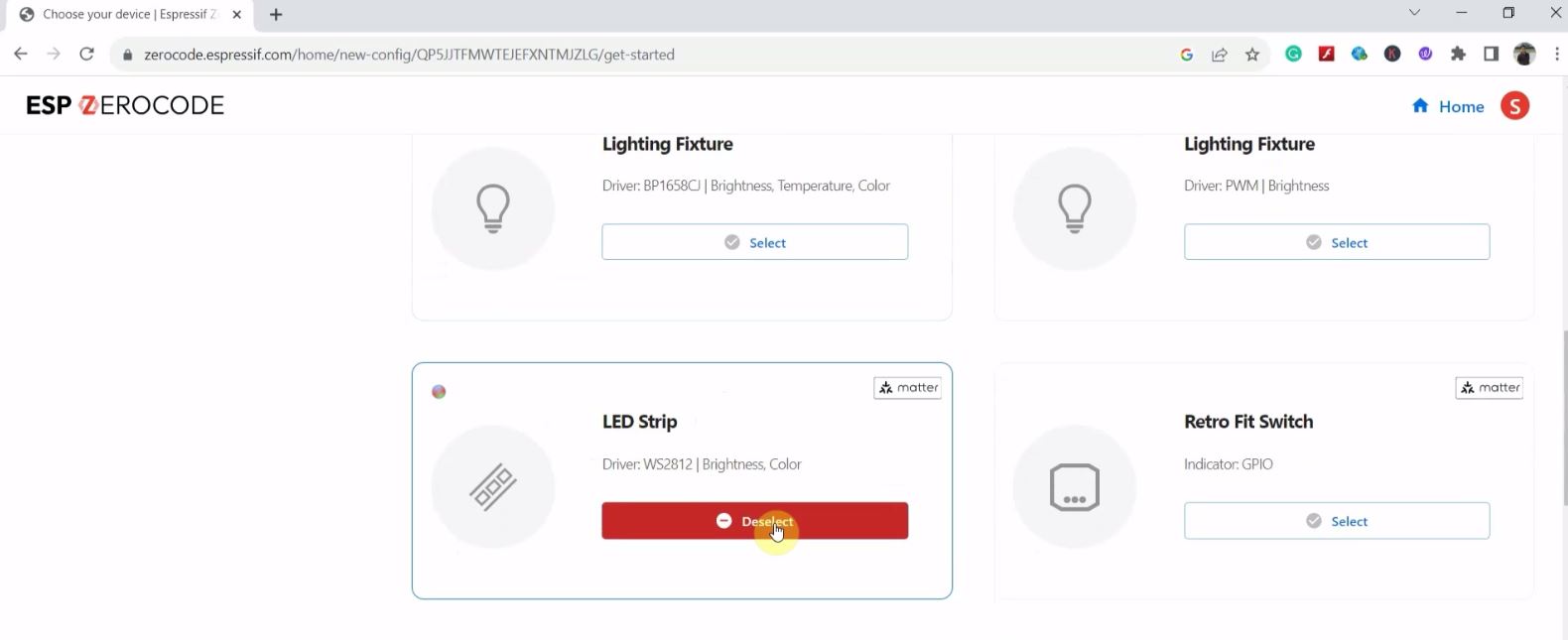Click the BP1658CJ Lighting Fixture bulb icon
The width and height of the screenshot is (1568, 640).
click(493, 208)
